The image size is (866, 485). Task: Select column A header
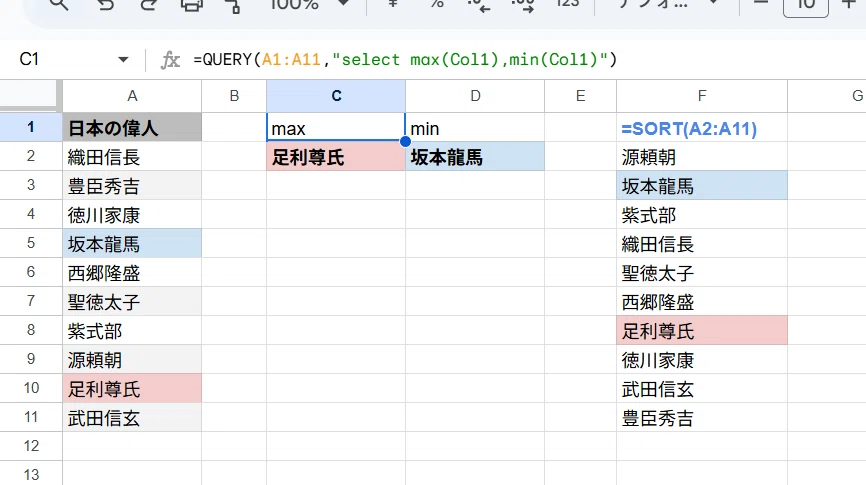pos(132,96)
